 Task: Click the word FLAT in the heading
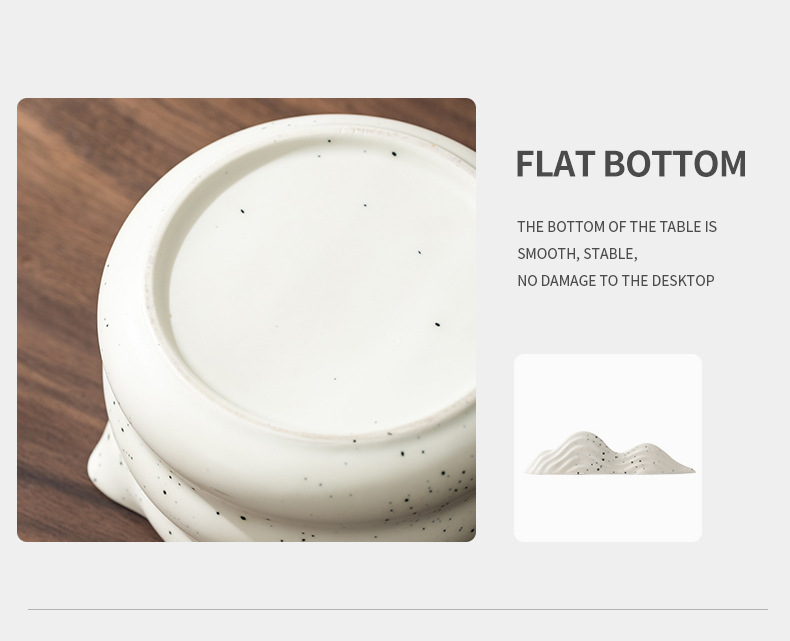coord(555,163)
